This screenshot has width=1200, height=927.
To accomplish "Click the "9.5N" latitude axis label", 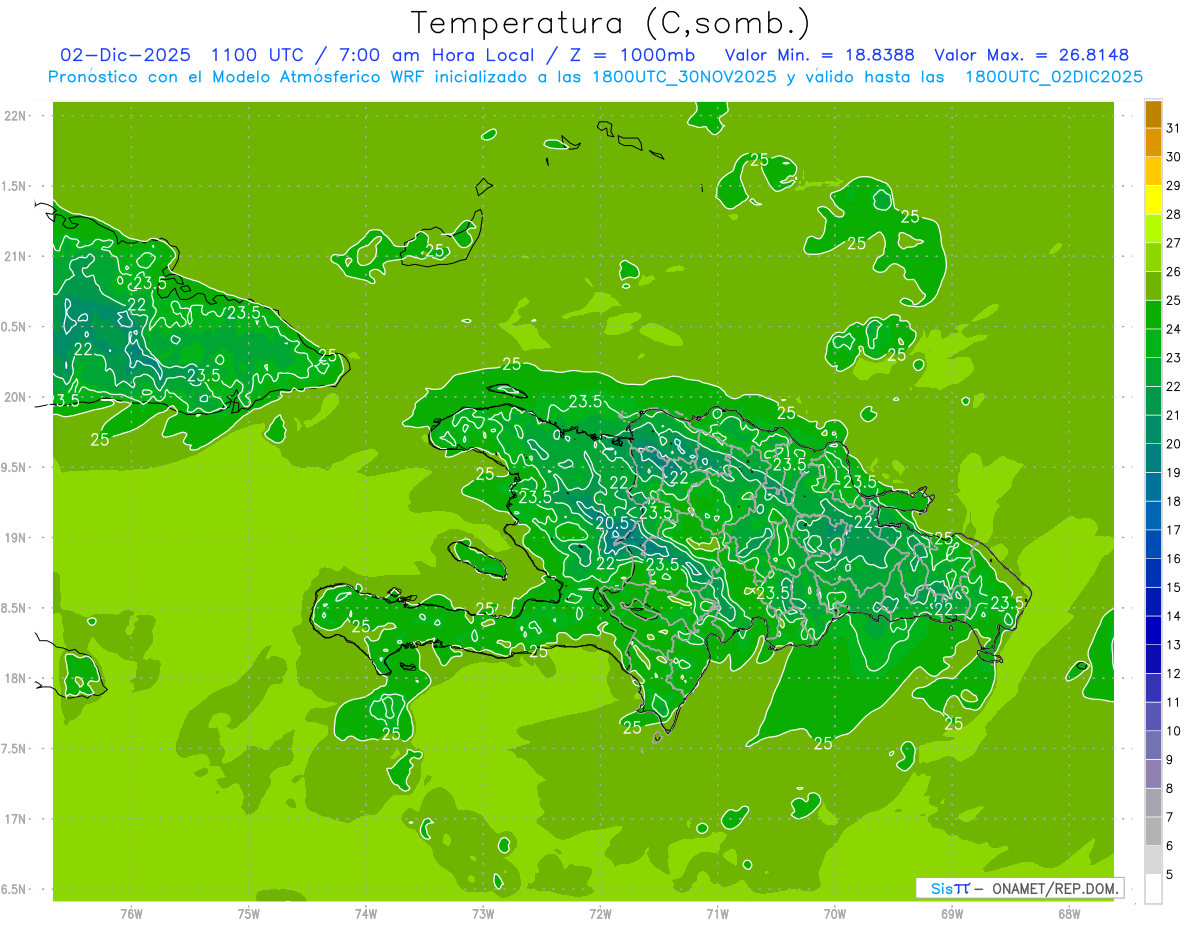I will coord(14,468).
